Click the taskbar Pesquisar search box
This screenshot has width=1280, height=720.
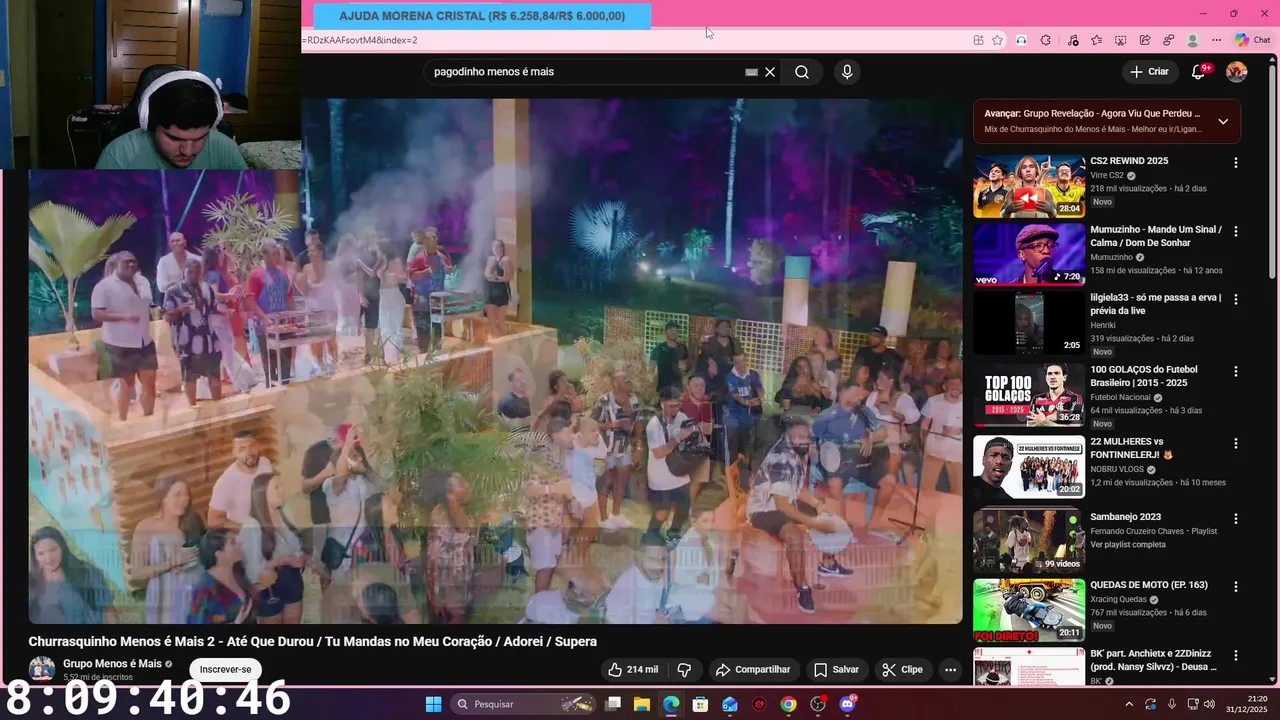coord(525,704)
